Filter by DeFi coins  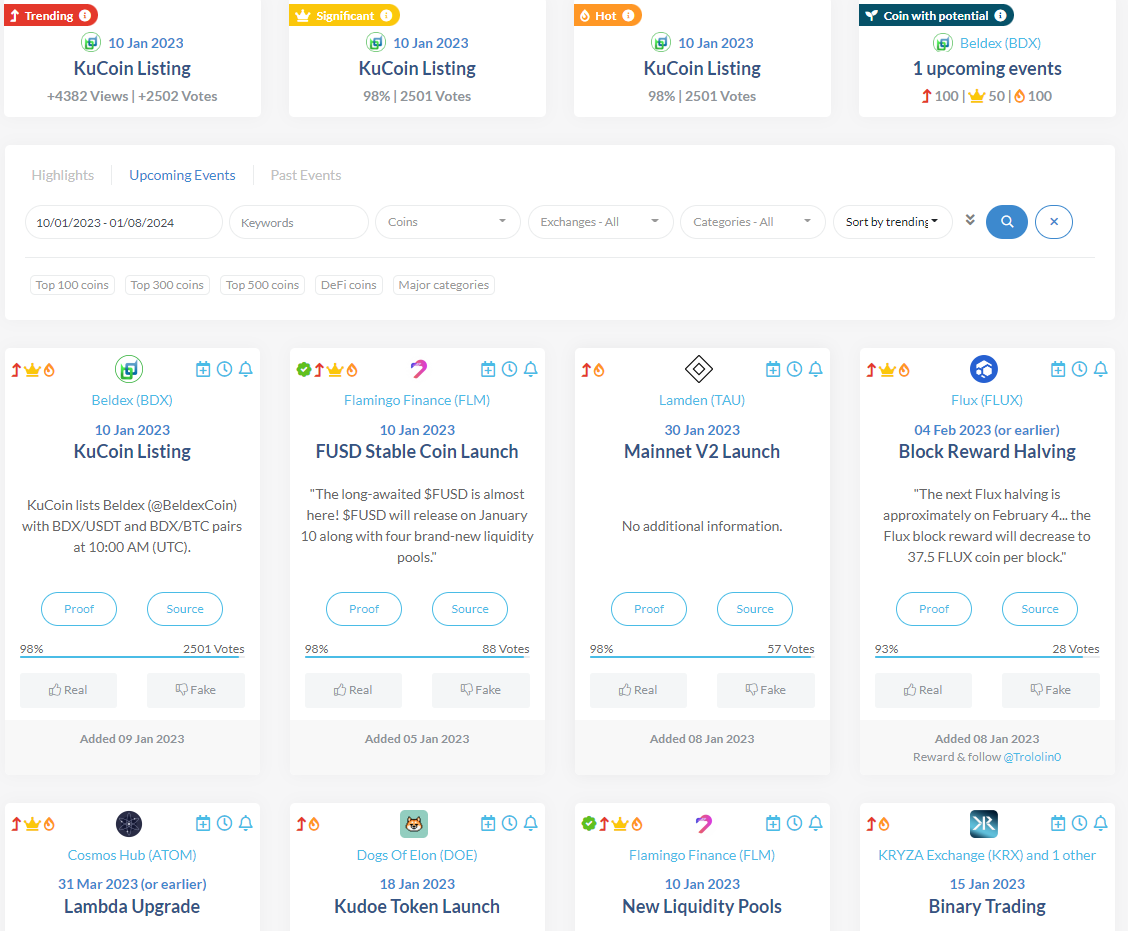click(x=348, y=285)
